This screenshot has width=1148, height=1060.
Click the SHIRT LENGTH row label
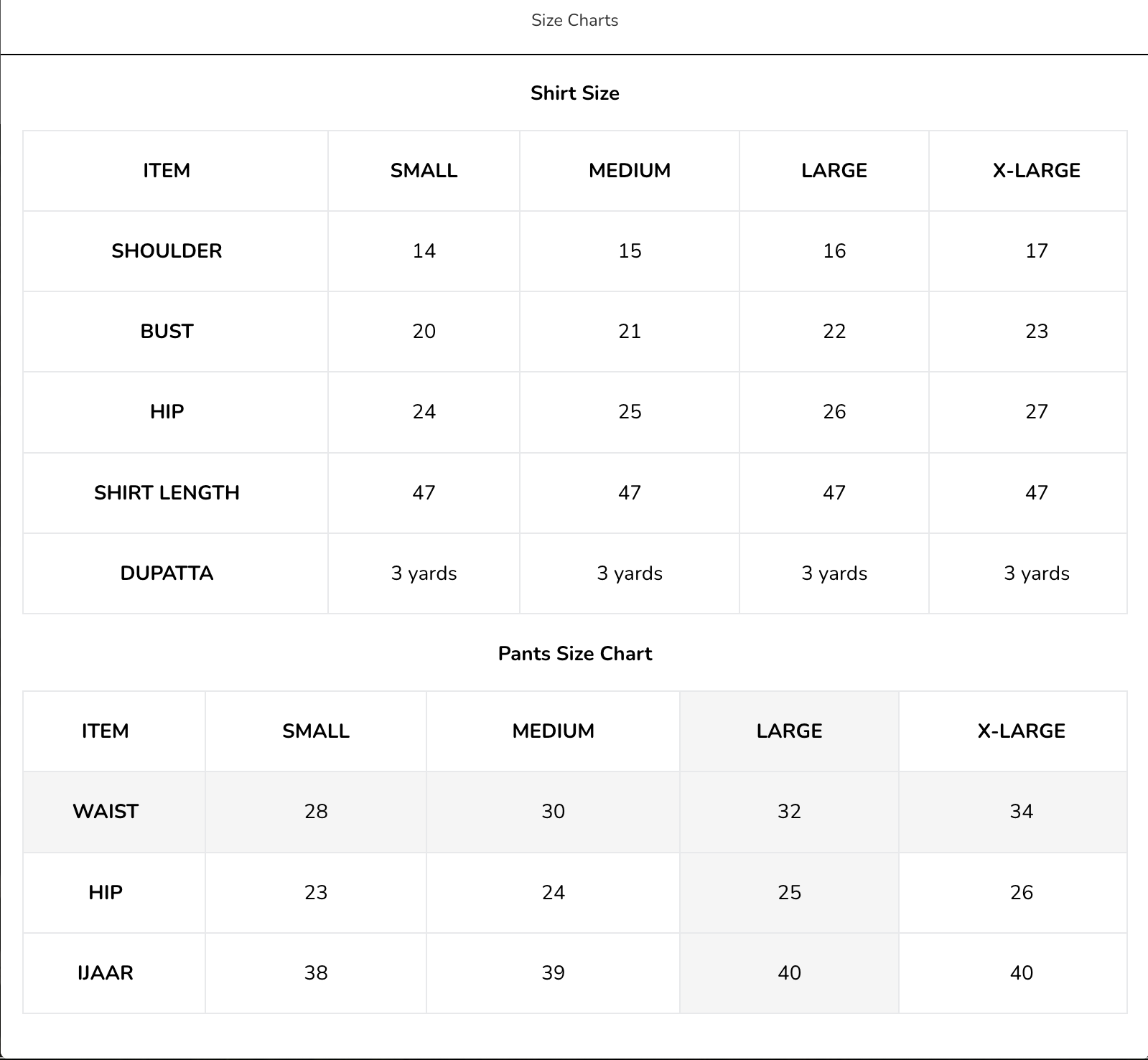click(167, 493)
